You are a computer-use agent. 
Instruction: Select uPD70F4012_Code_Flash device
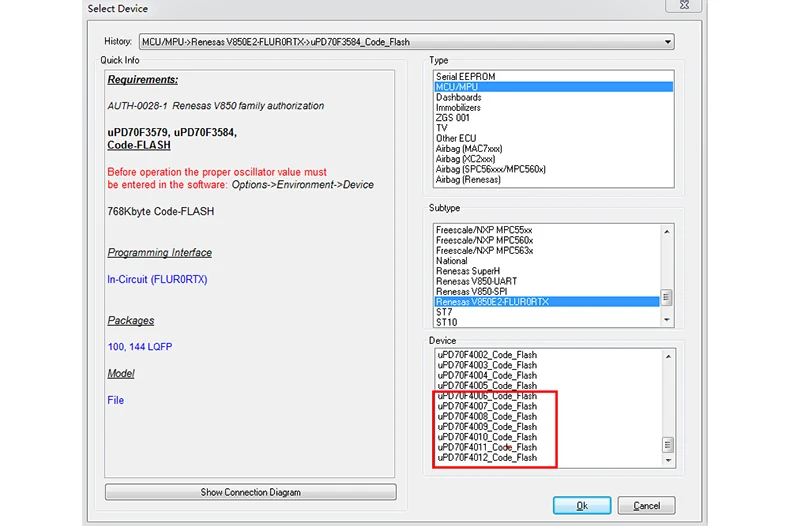click(x=548, y=457)
